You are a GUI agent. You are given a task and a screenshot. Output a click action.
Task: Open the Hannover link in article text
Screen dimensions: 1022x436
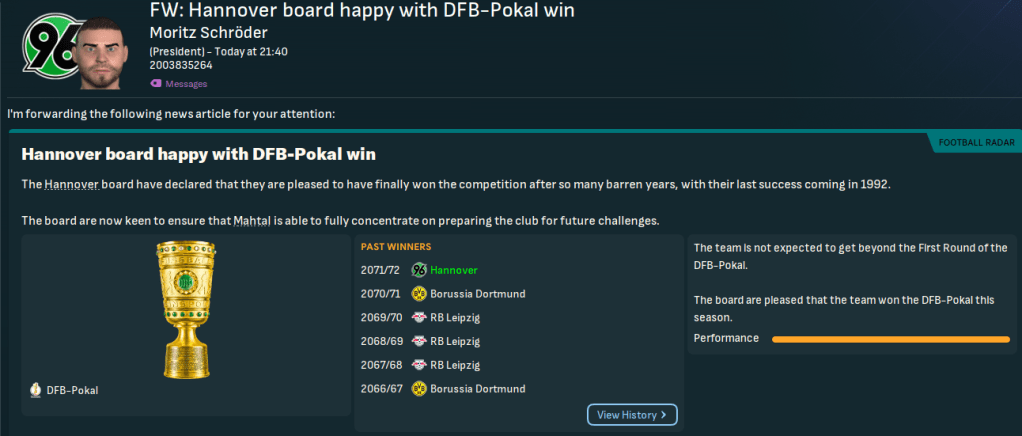tap(71, 185)
